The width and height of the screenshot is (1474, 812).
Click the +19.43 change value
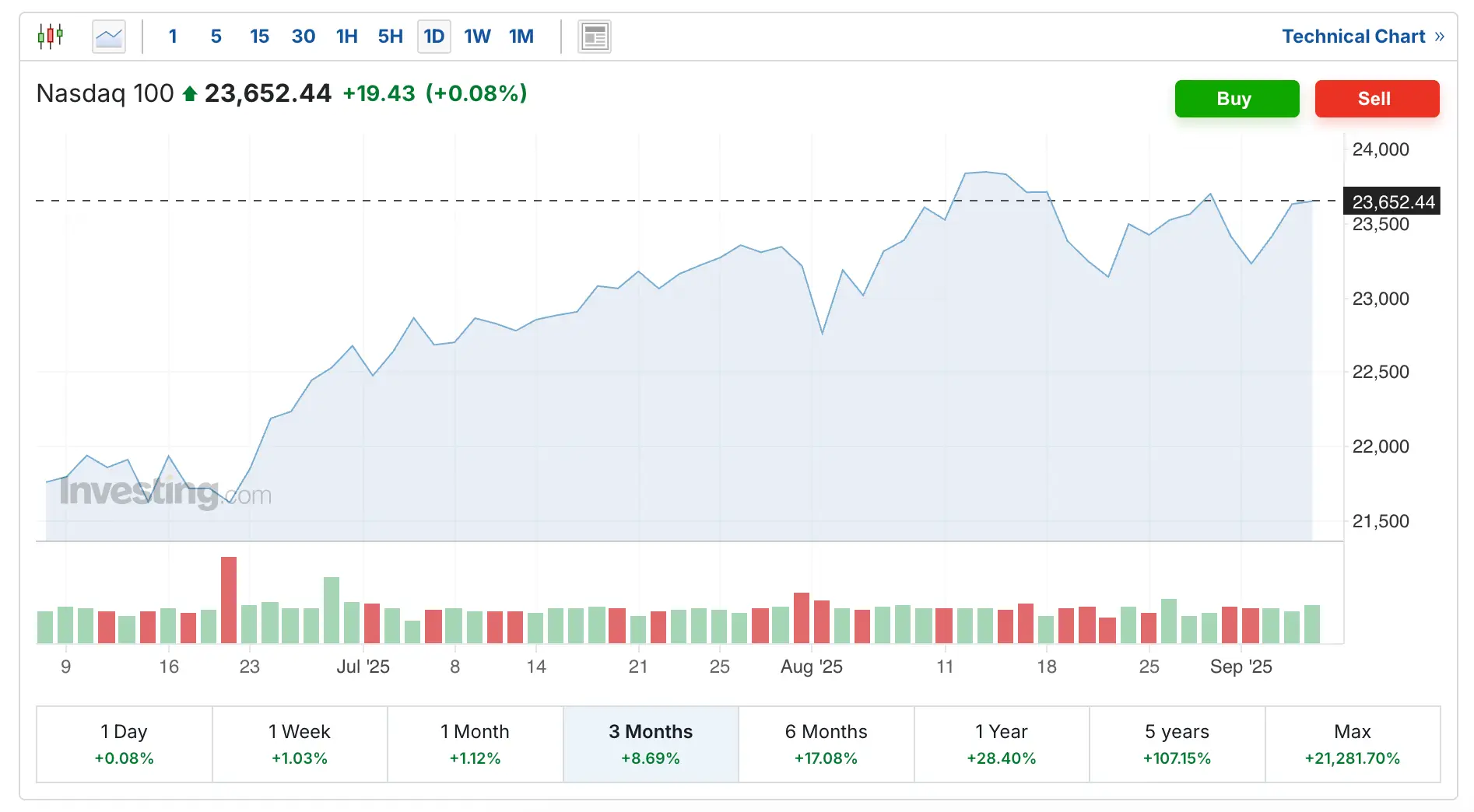pyautogui.click(x=379, y=93)
